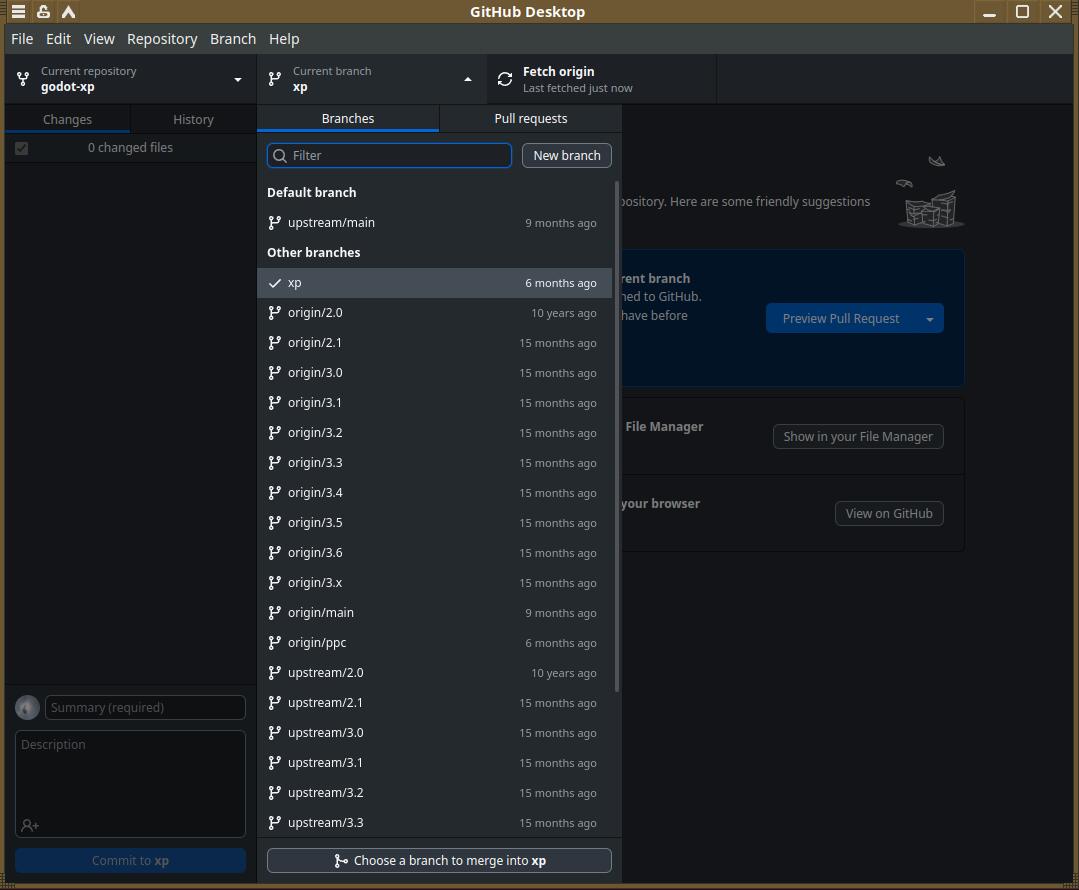Click the merge icon in merge button
The image size is (1079, 890).
(x=341, y=860)
